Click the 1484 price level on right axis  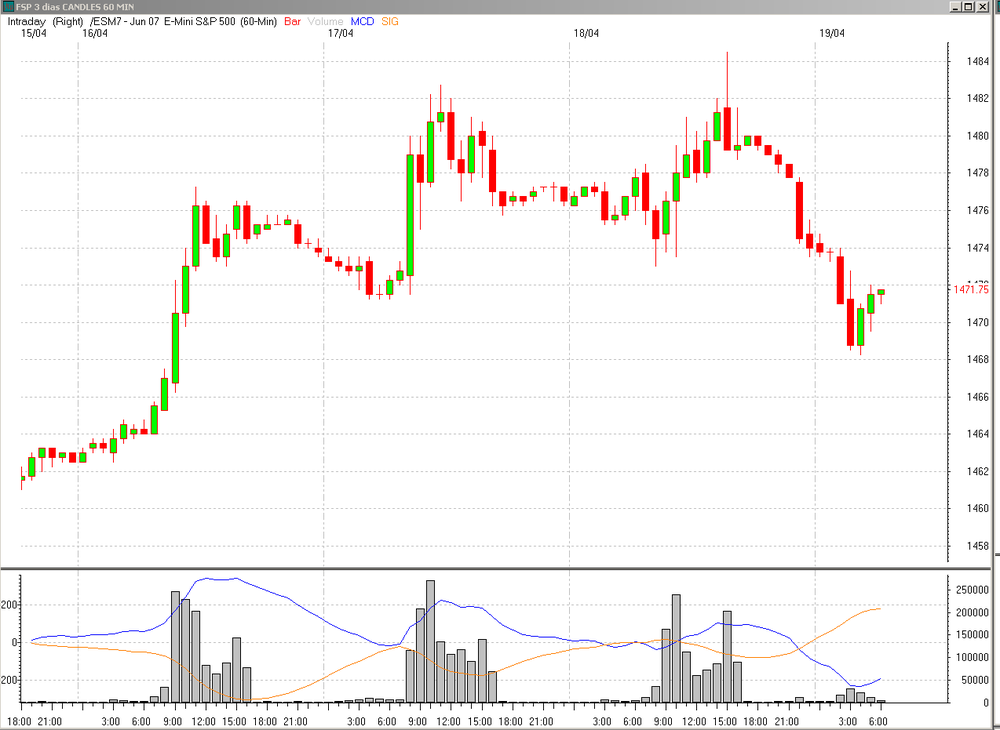coord(978,62)
